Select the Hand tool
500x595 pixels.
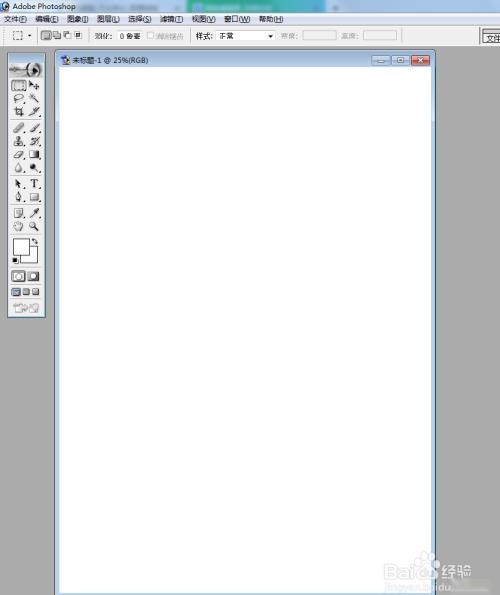click(19, 226)
